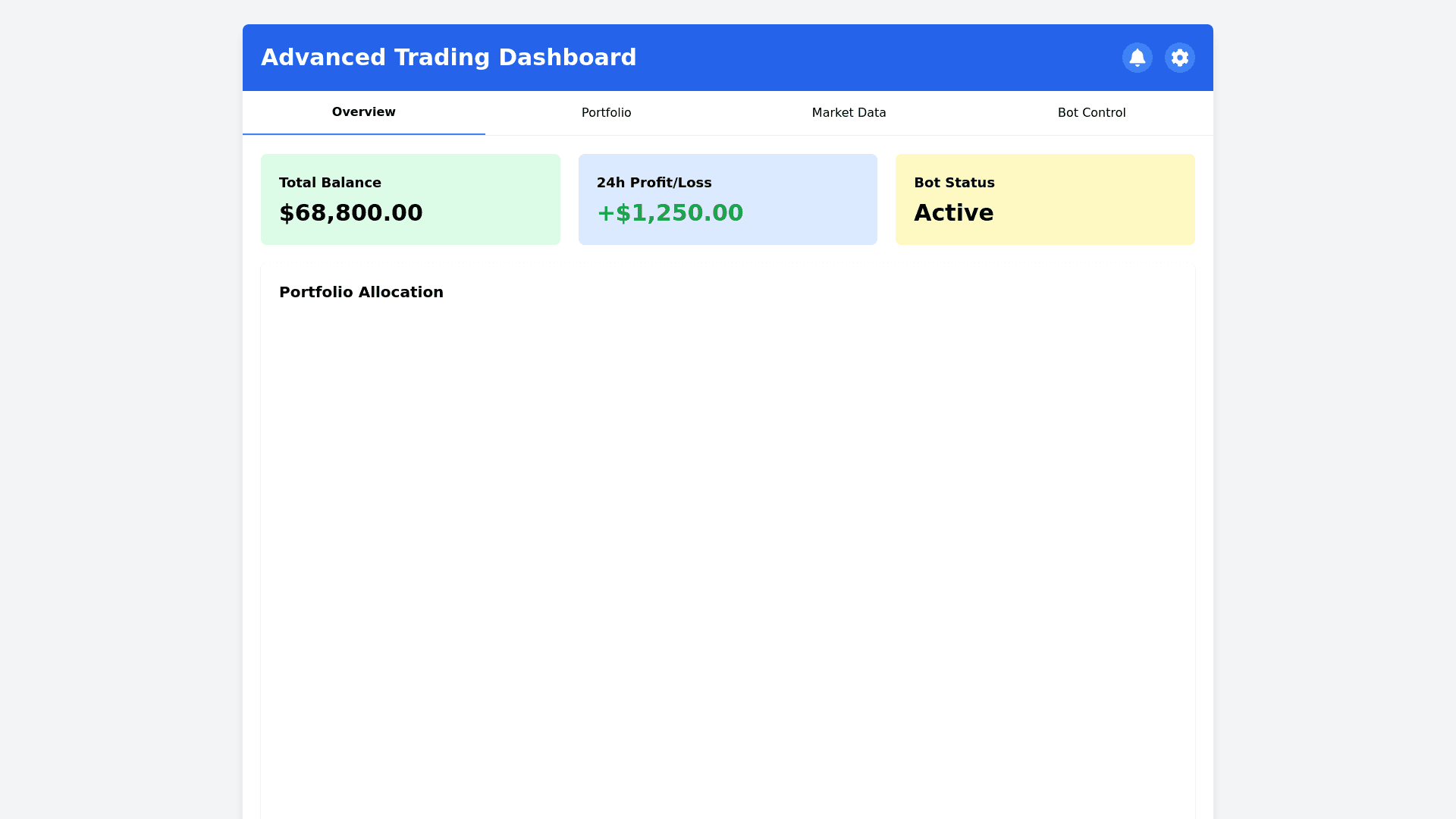Click the blue 24h Profit/Loss card
This screenshot has width=1456, height=819.
coord(811,199)
